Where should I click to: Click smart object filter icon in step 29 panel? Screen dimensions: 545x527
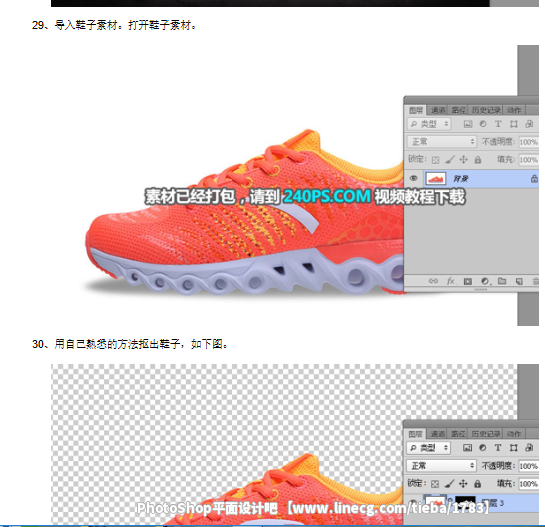coord(529,124)
